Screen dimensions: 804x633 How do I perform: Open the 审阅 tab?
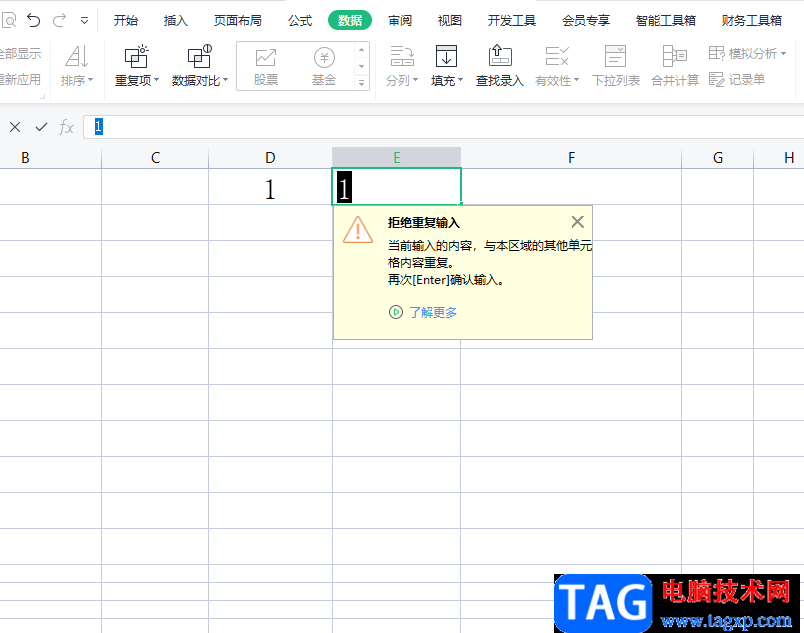click(400, 21)
